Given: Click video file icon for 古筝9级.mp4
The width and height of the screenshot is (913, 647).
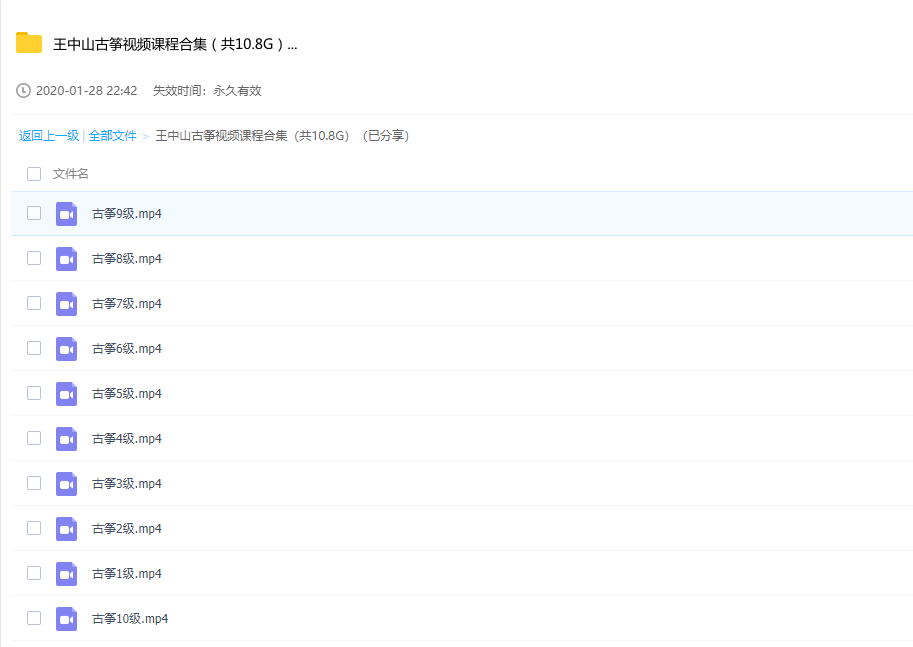Looking at the screenshot, I should pos(66,214).
